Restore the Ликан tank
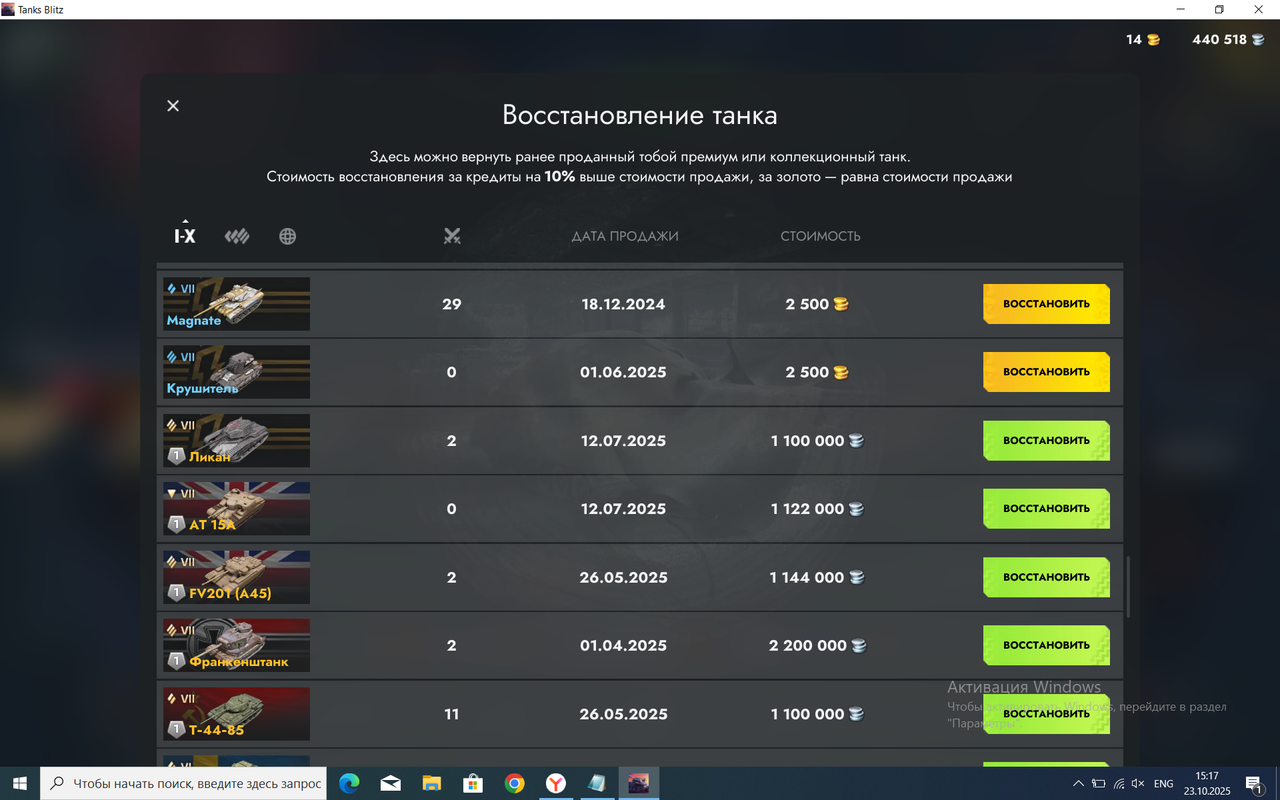This screenshot has width=1280, height=800. click(x=1046, y=441)
